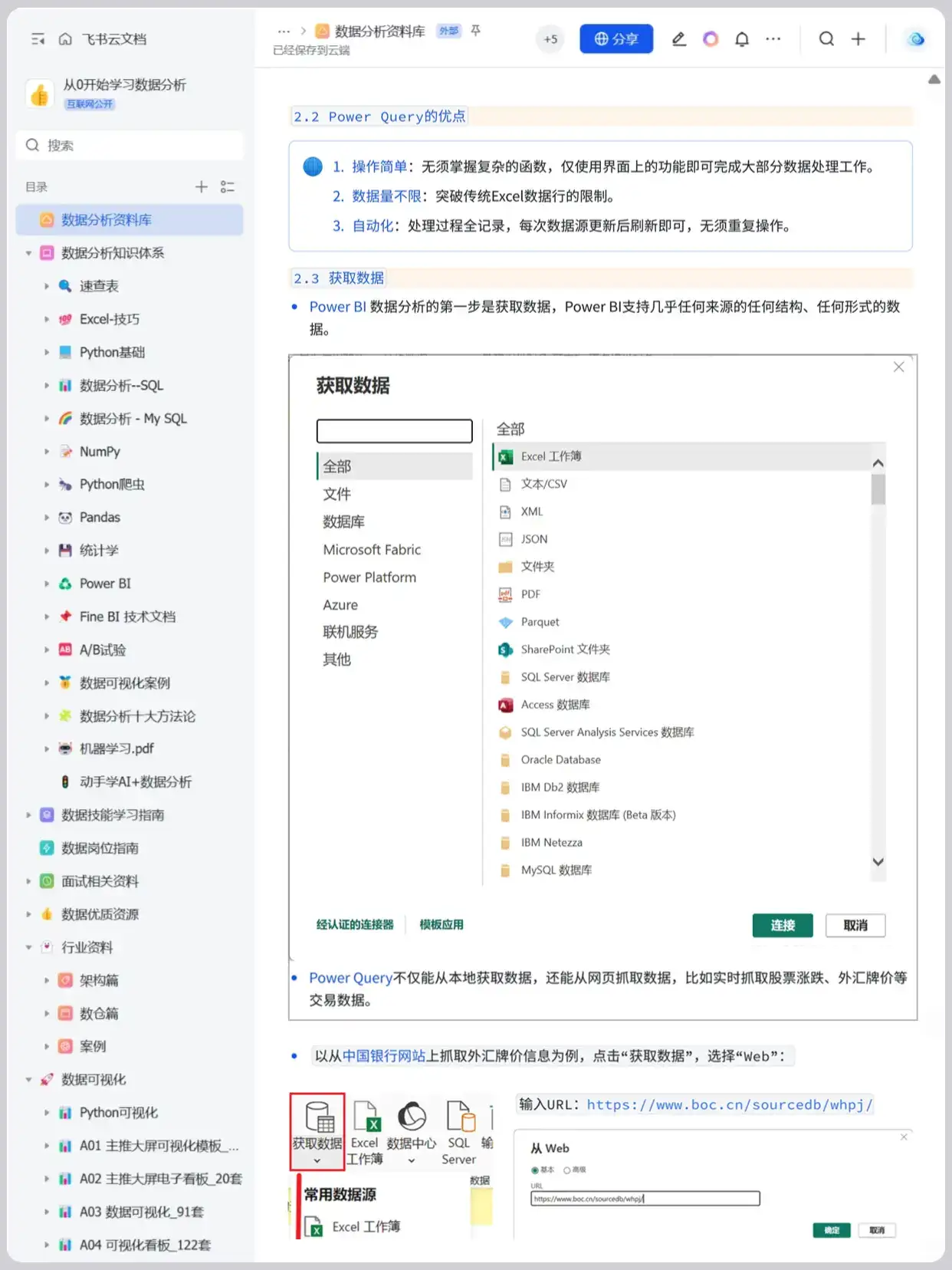Select the 文件 category in the dialog
Screen dimensions: 952x1270
pyautogui.click(x=336, y=494)
